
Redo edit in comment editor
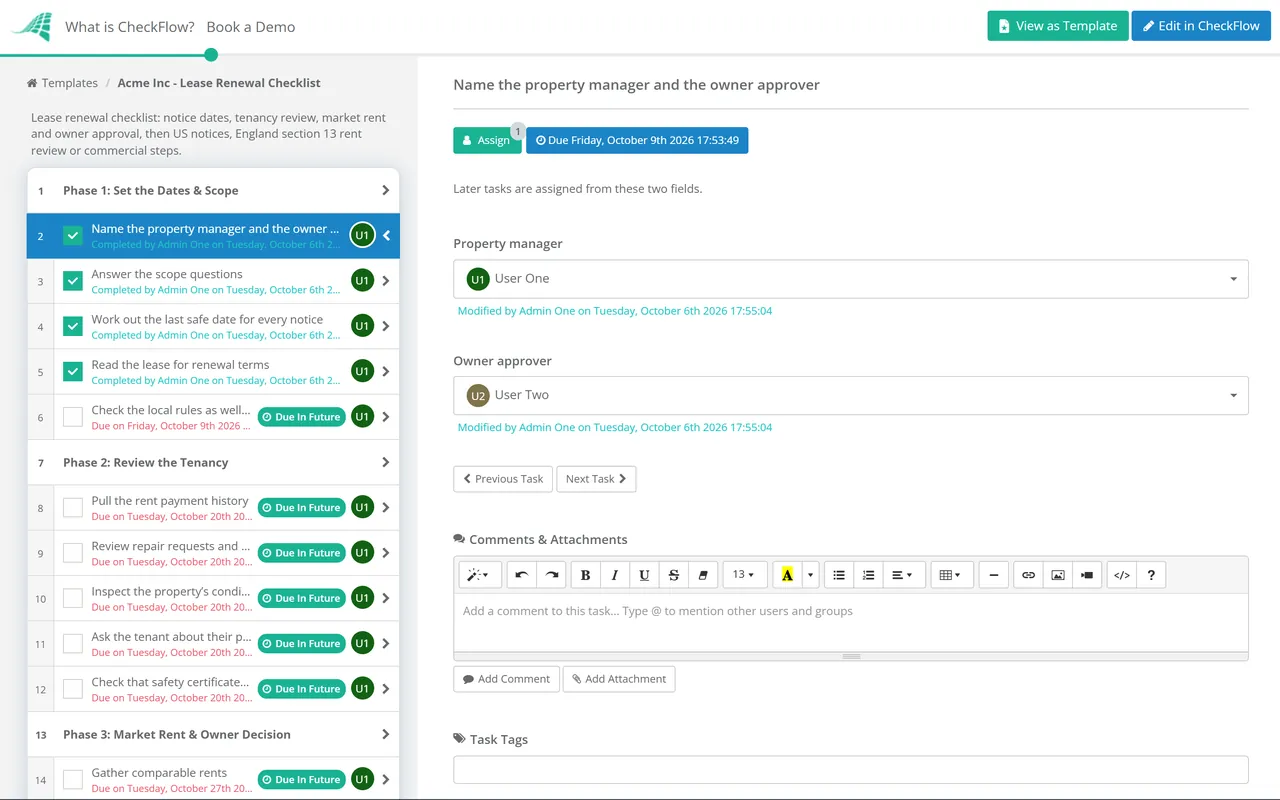point(551,575)
